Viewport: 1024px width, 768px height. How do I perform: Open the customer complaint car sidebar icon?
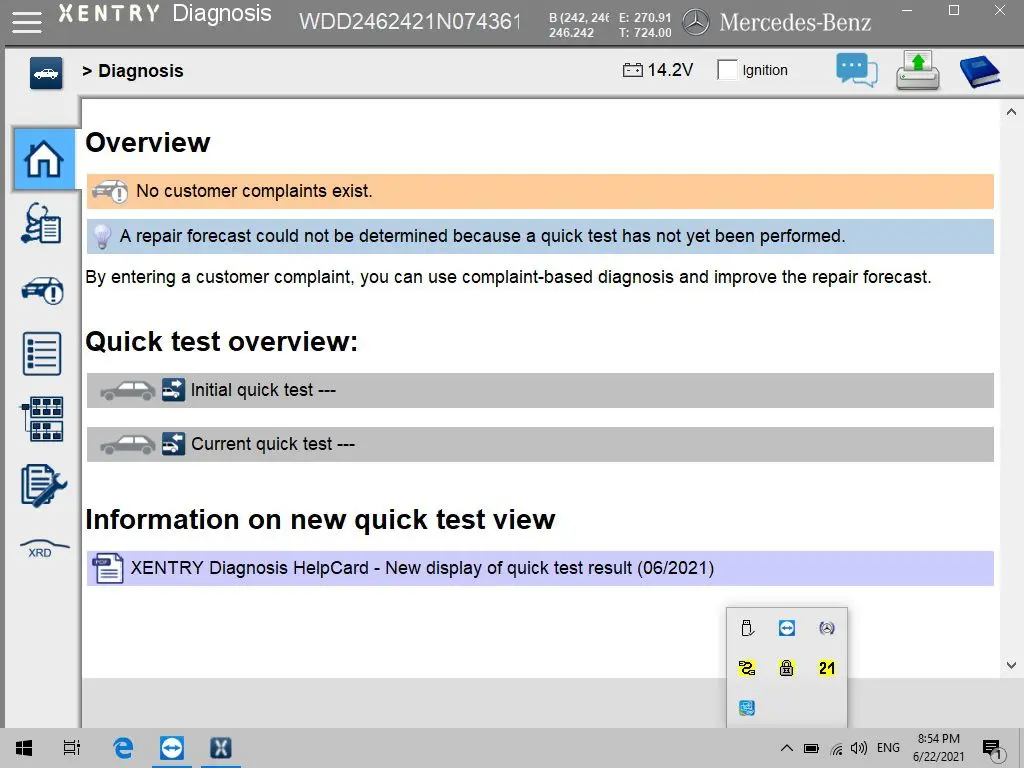43,291
